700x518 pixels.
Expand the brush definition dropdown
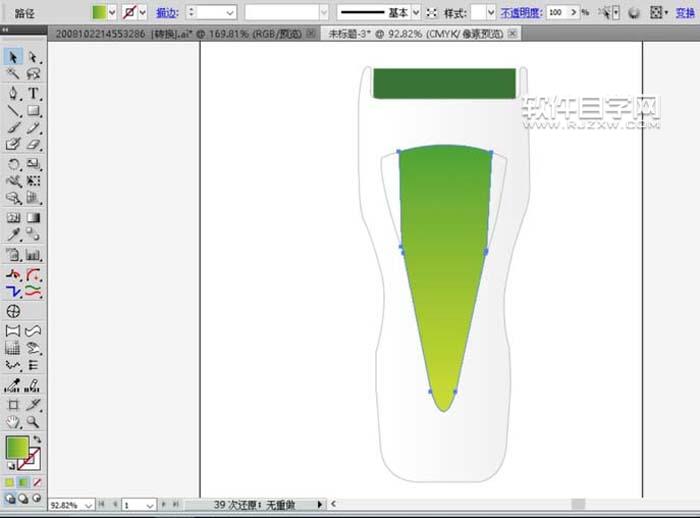[324, 13]
